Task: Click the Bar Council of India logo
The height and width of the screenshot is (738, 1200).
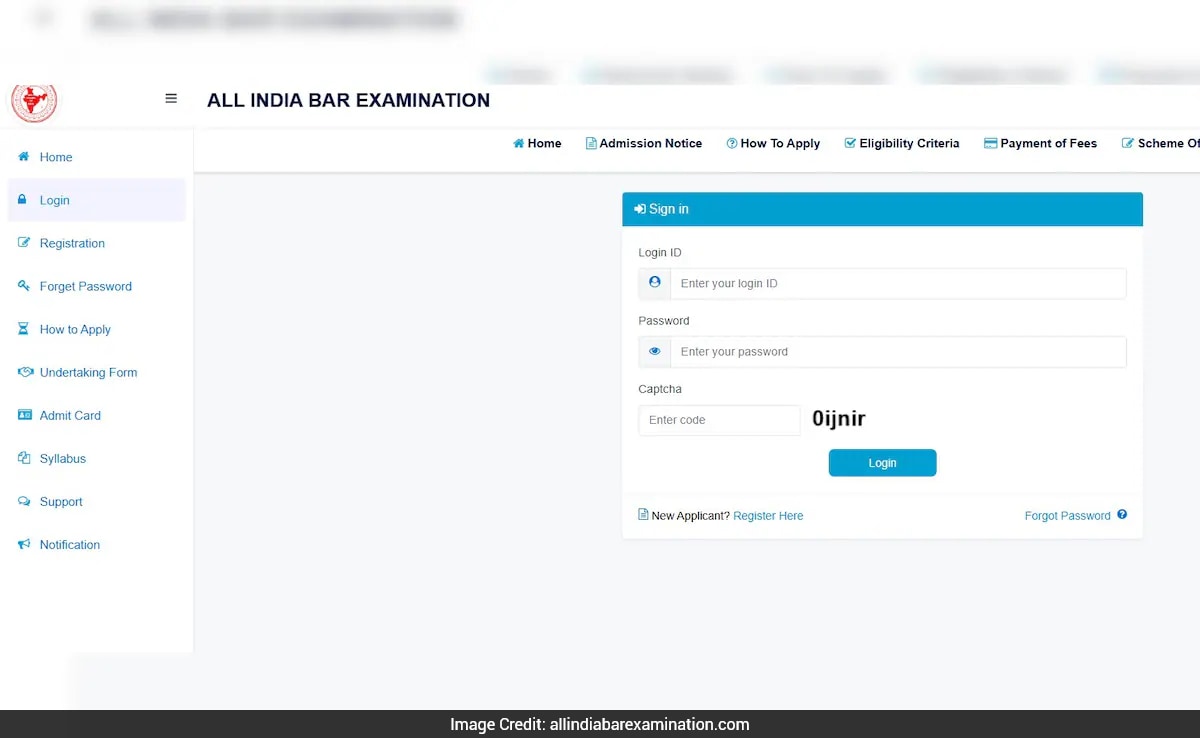Action: 34,101
